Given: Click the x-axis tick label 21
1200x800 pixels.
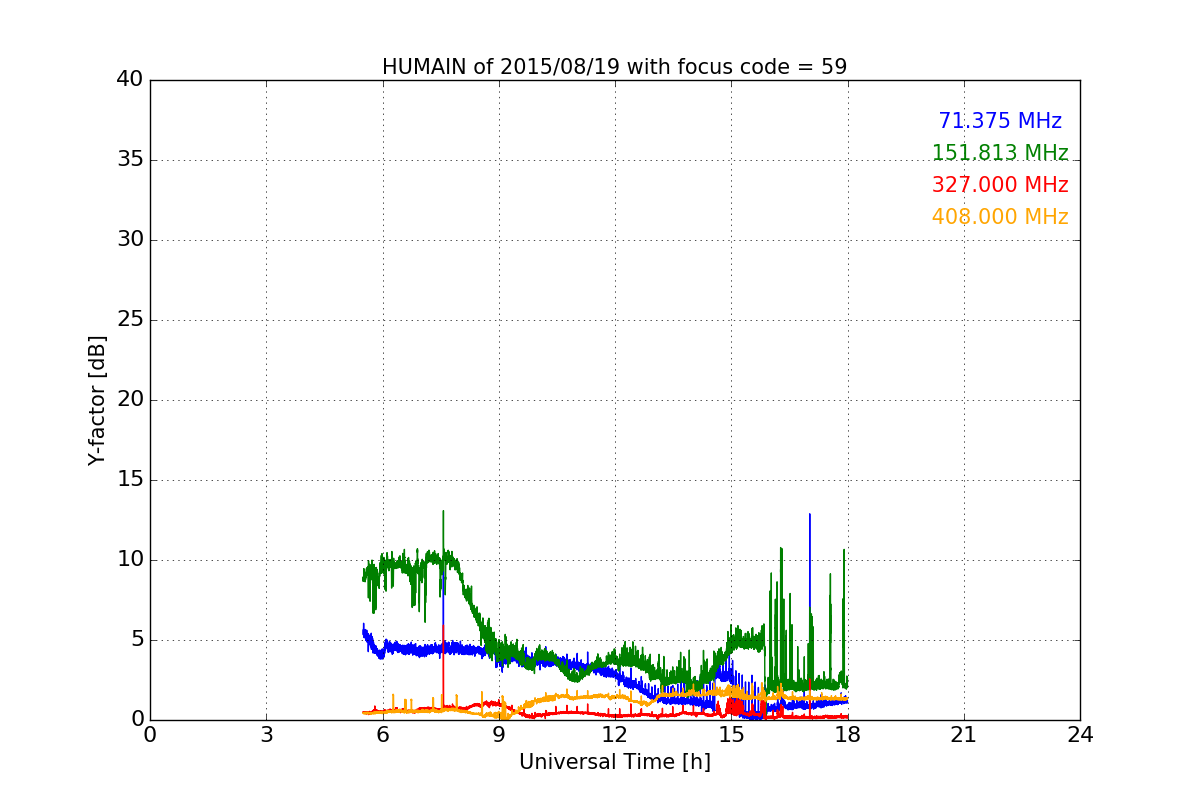Looking at the screenshot, I should (x=964, y=735).
